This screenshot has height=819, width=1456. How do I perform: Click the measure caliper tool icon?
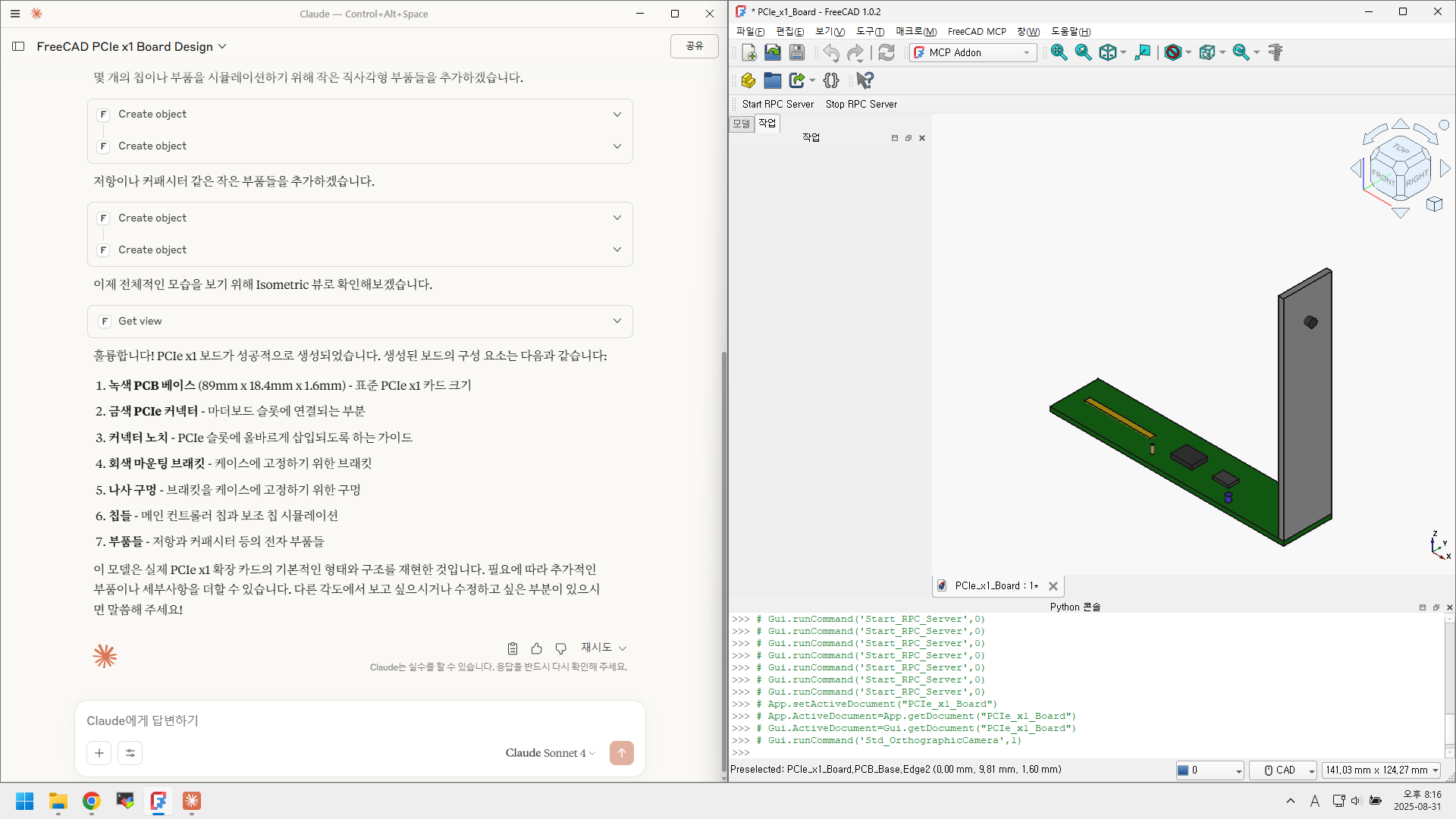coord(1276,52)
